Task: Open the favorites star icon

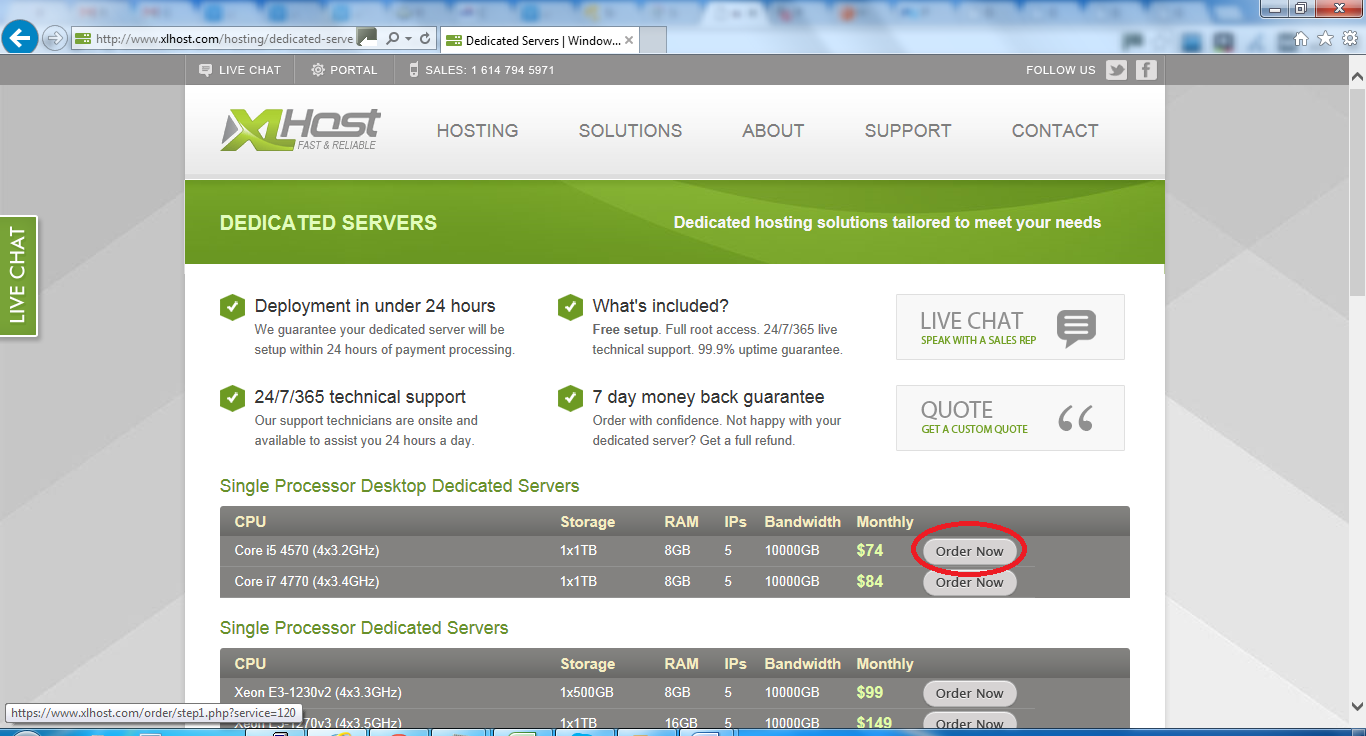Action: (x=1325, y=39)
